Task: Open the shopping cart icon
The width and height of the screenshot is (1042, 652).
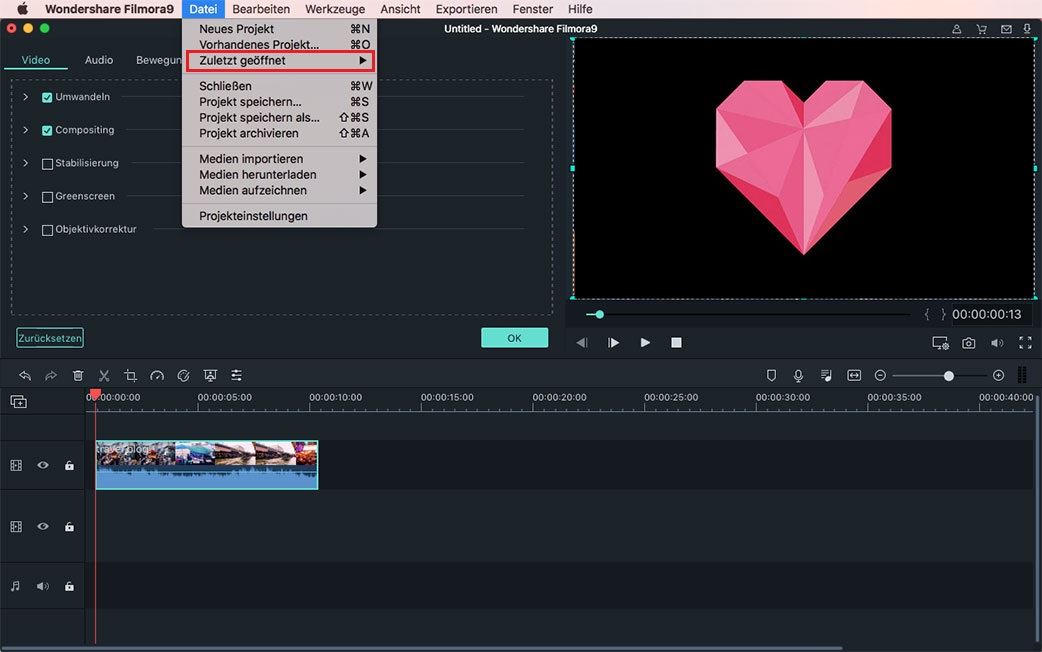Action: [981, 29]
